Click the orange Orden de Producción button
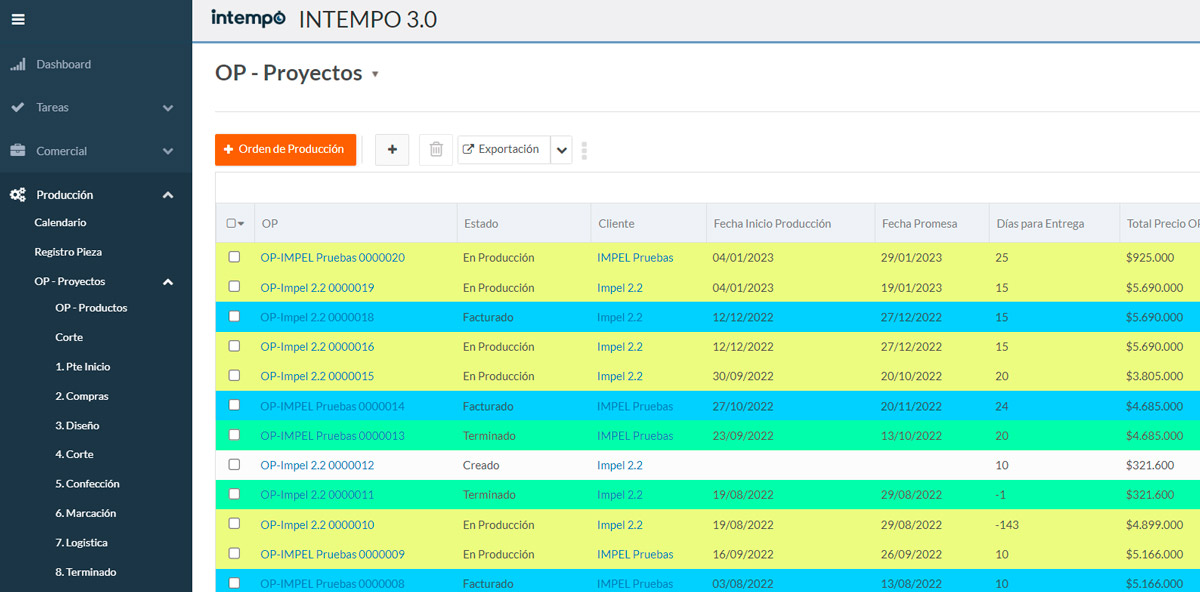Screen dimensions: 1200x592 coord(285,149)
